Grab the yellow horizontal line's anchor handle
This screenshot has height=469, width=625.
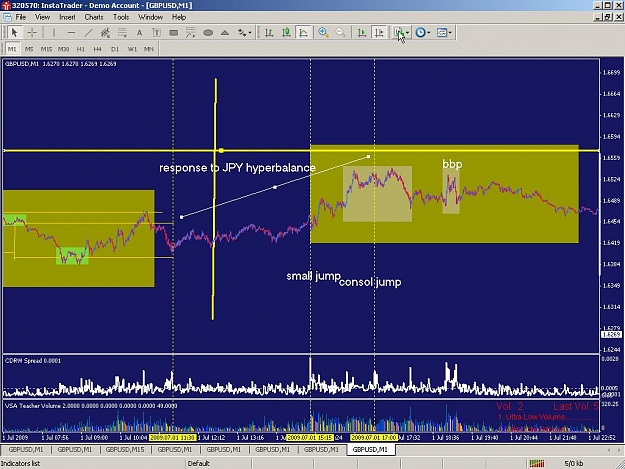pos(221,151)
